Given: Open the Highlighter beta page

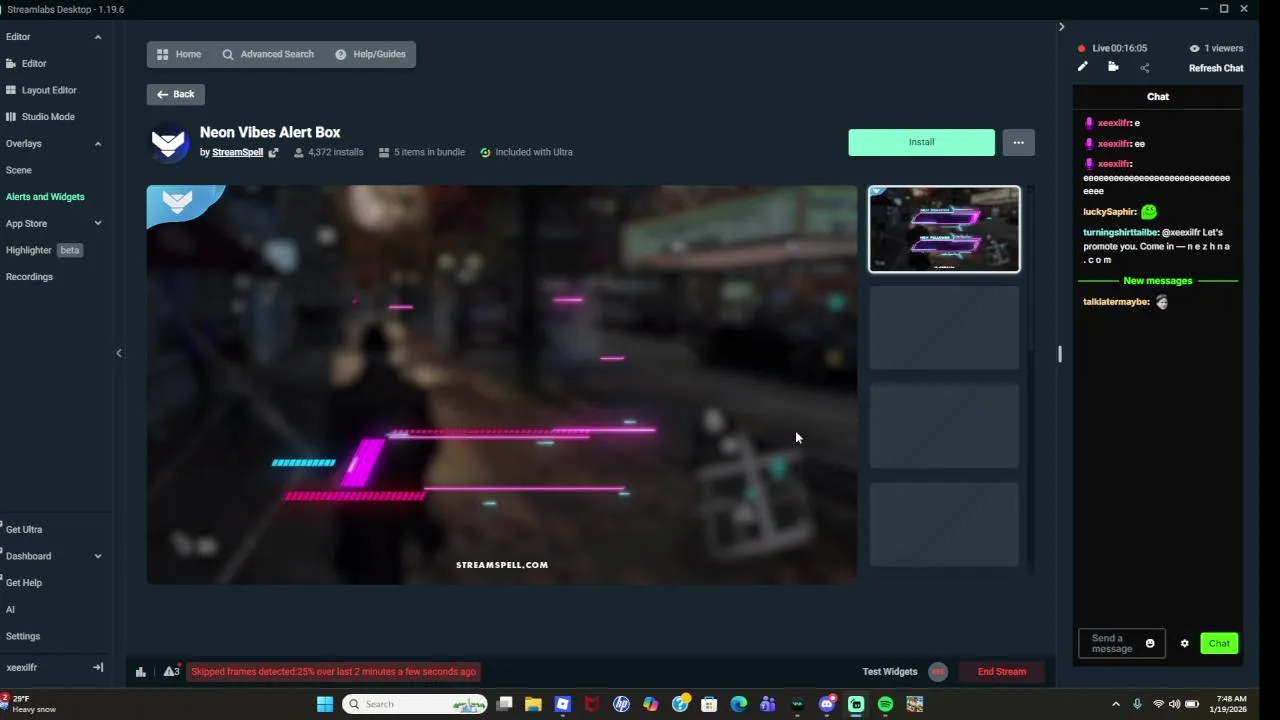Looking at the screenshot, I should click(43, 250).
